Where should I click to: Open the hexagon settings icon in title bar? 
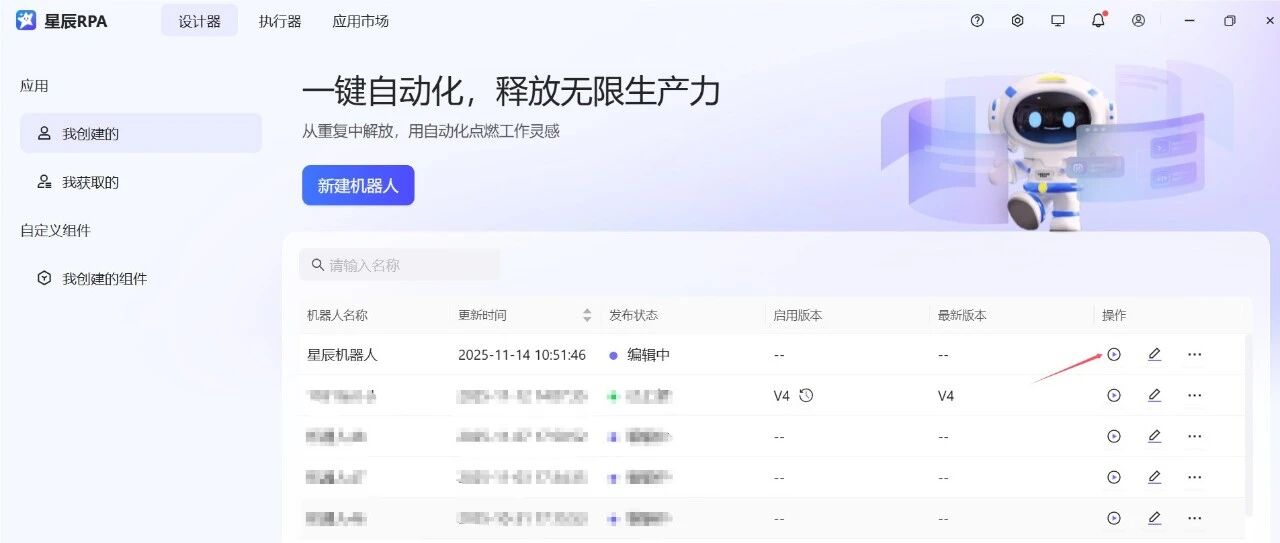(1017, 20)
